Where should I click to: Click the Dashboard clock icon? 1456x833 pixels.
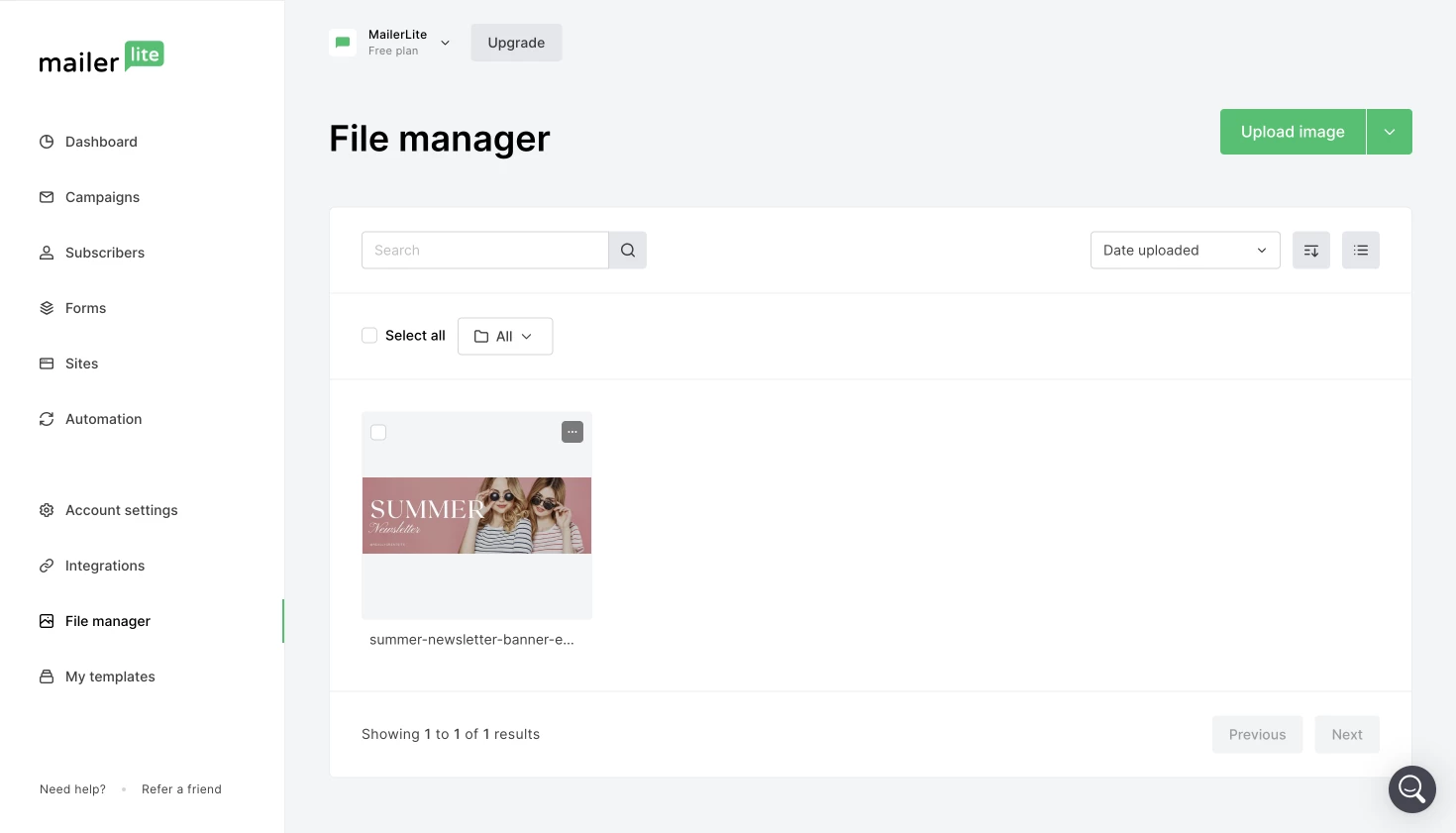(x=47, y=142)
